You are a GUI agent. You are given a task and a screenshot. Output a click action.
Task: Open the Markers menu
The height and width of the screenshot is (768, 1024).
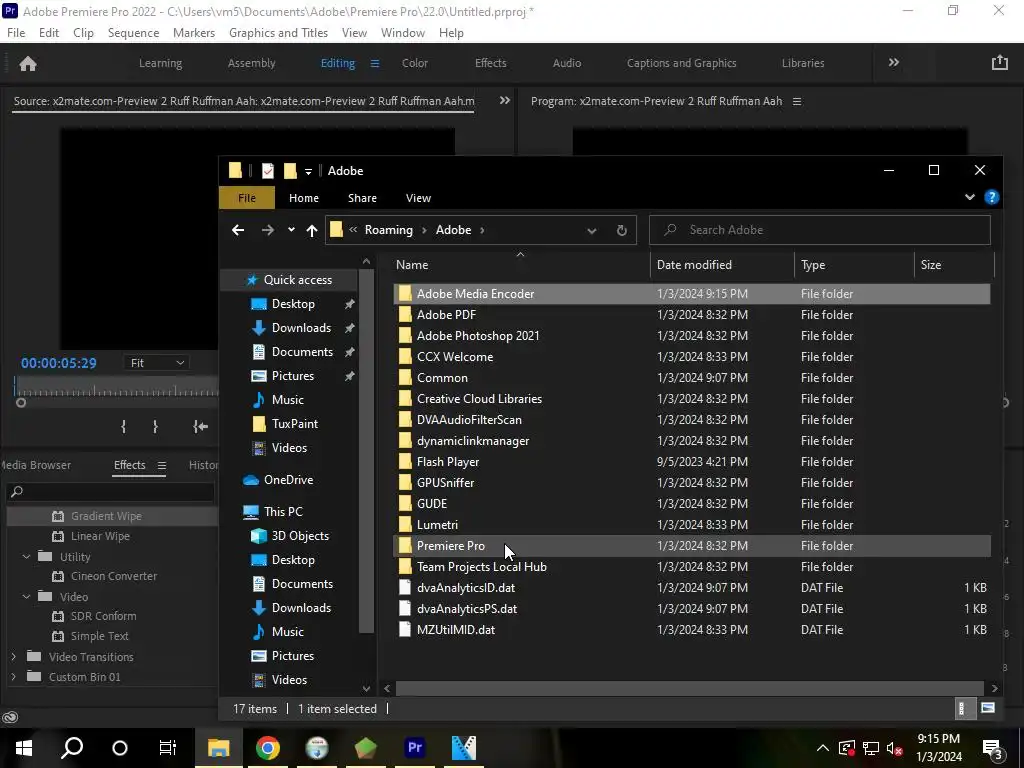[194, 33]
